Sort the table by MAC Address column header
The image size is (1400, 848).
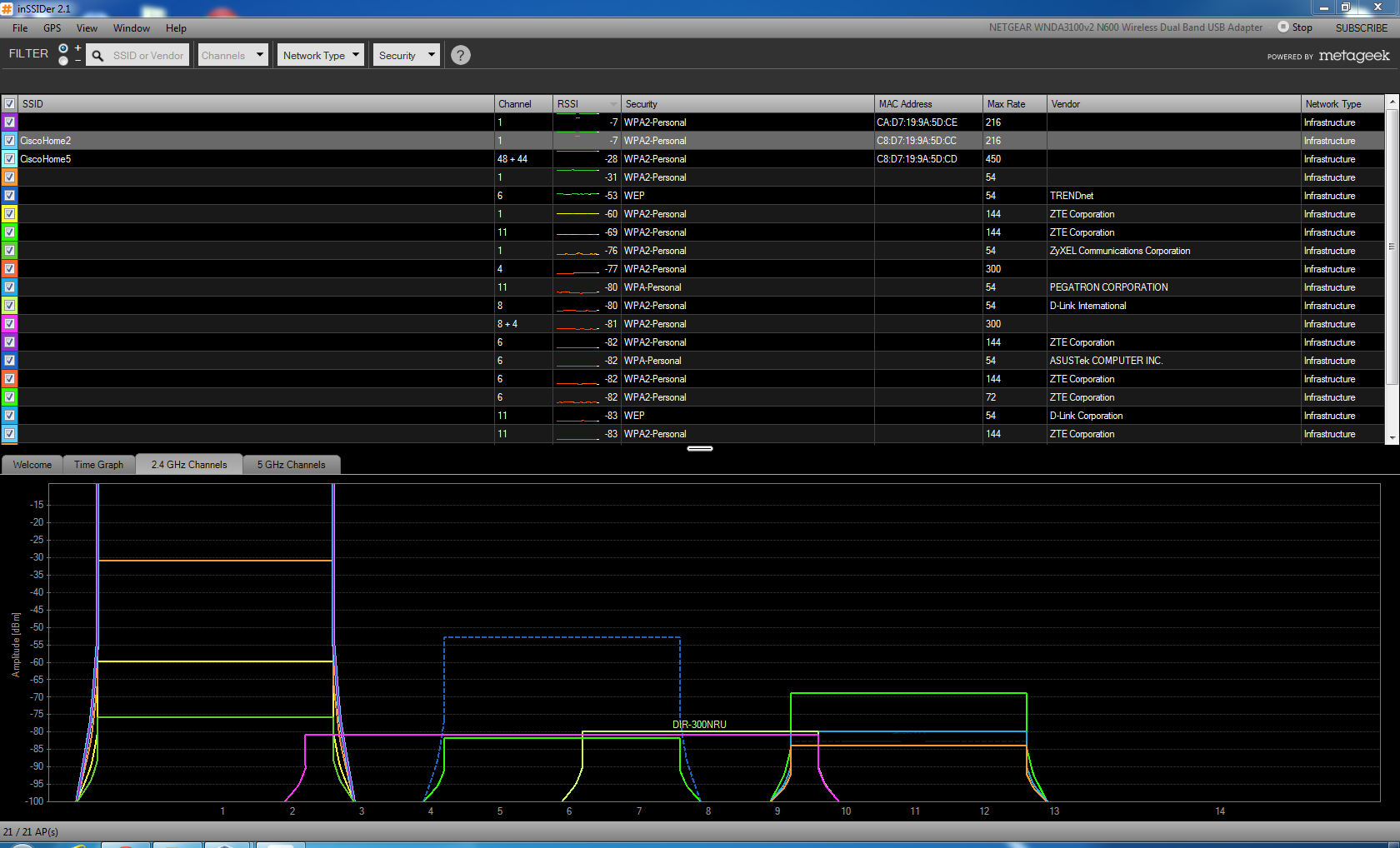(x=929, y=104)
